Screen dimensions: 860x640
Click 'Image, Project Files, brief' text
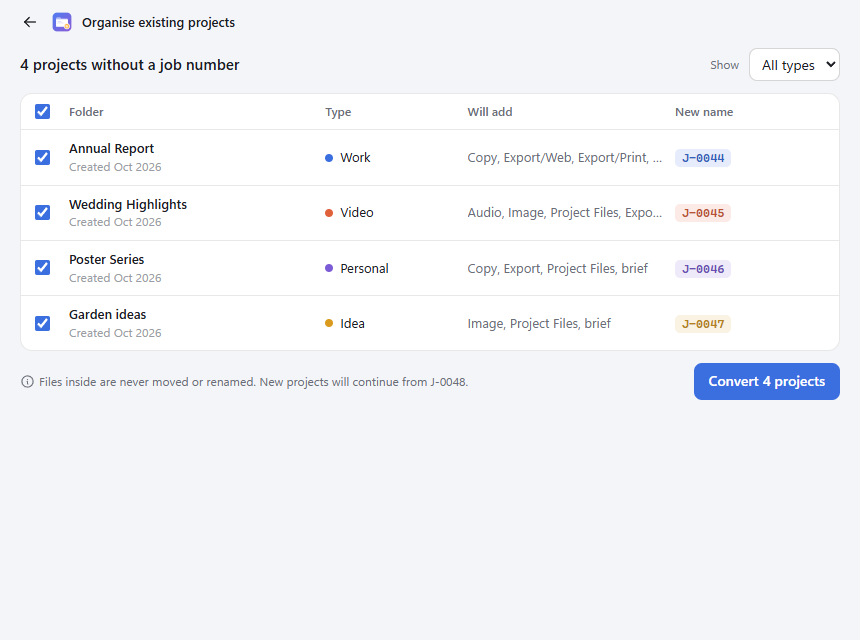click(x=539, y=324)
